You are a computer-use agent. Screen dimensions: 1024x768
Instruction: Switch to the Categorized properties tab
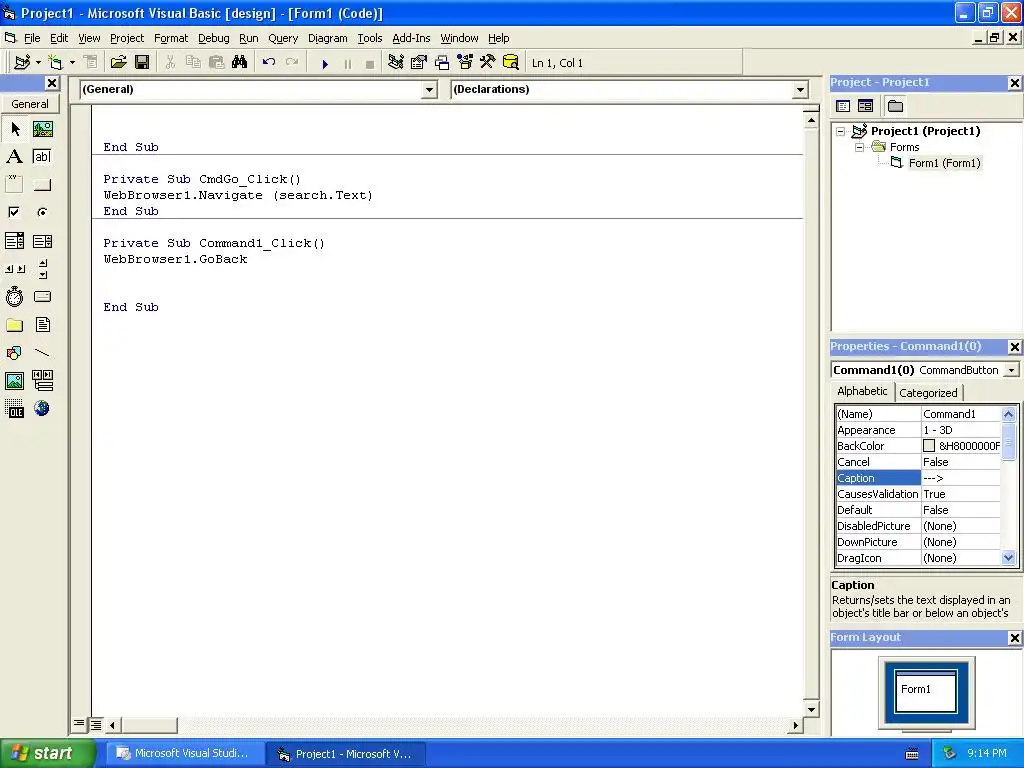click(928, 392)
